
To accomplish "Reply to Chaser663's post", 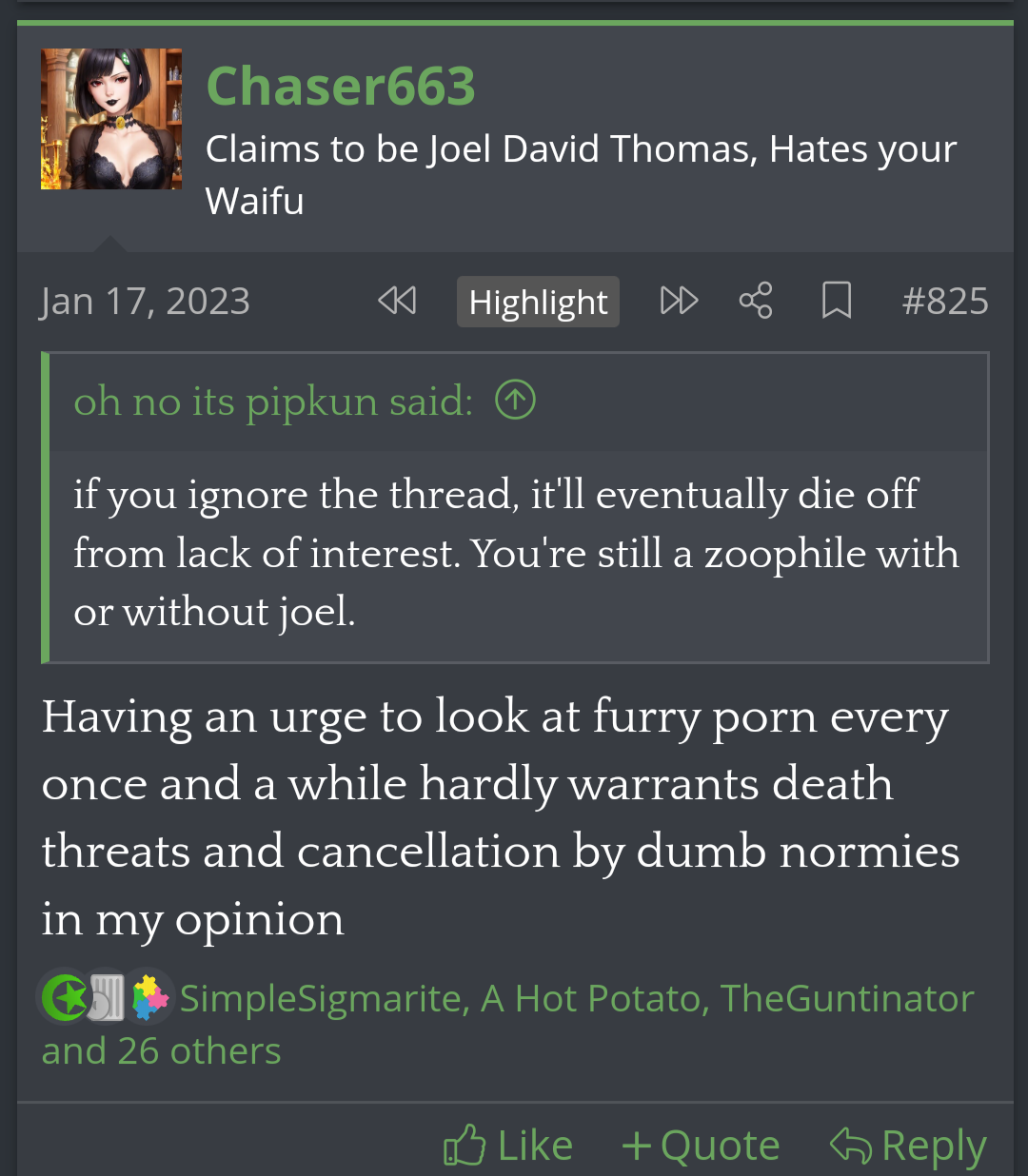I will click(x=909, y=1145).
